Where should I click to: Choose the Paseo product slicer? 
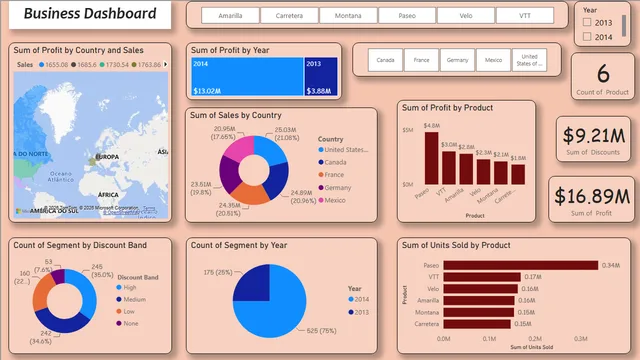point(407,16)
